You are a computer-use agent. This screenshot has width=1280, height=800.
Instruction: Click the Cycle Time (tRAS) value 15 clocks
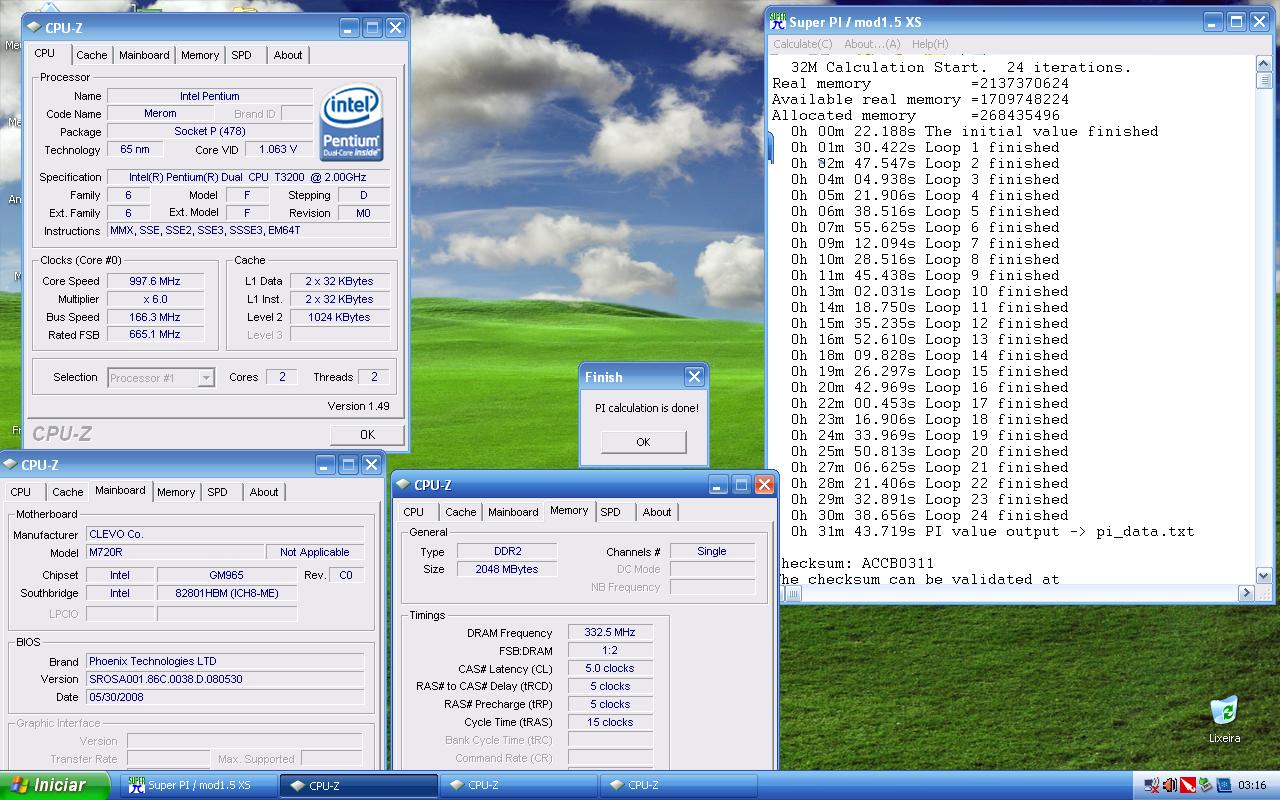point(610,722)
